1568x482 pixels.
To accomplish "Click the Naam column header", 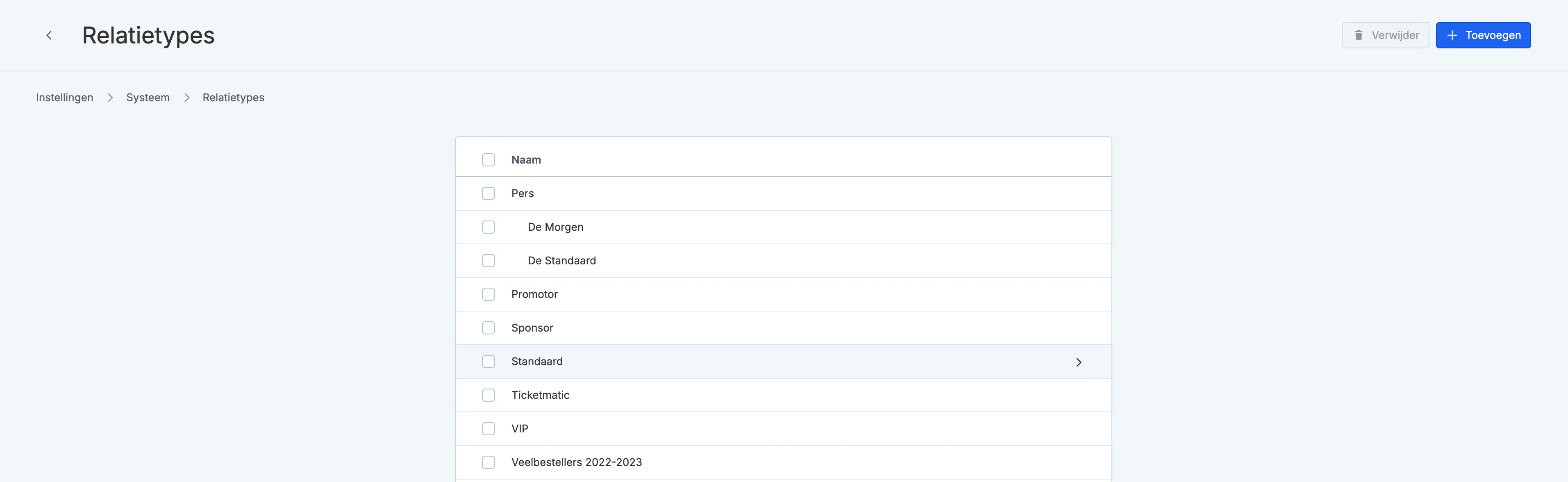I will (x=526, y=160).
